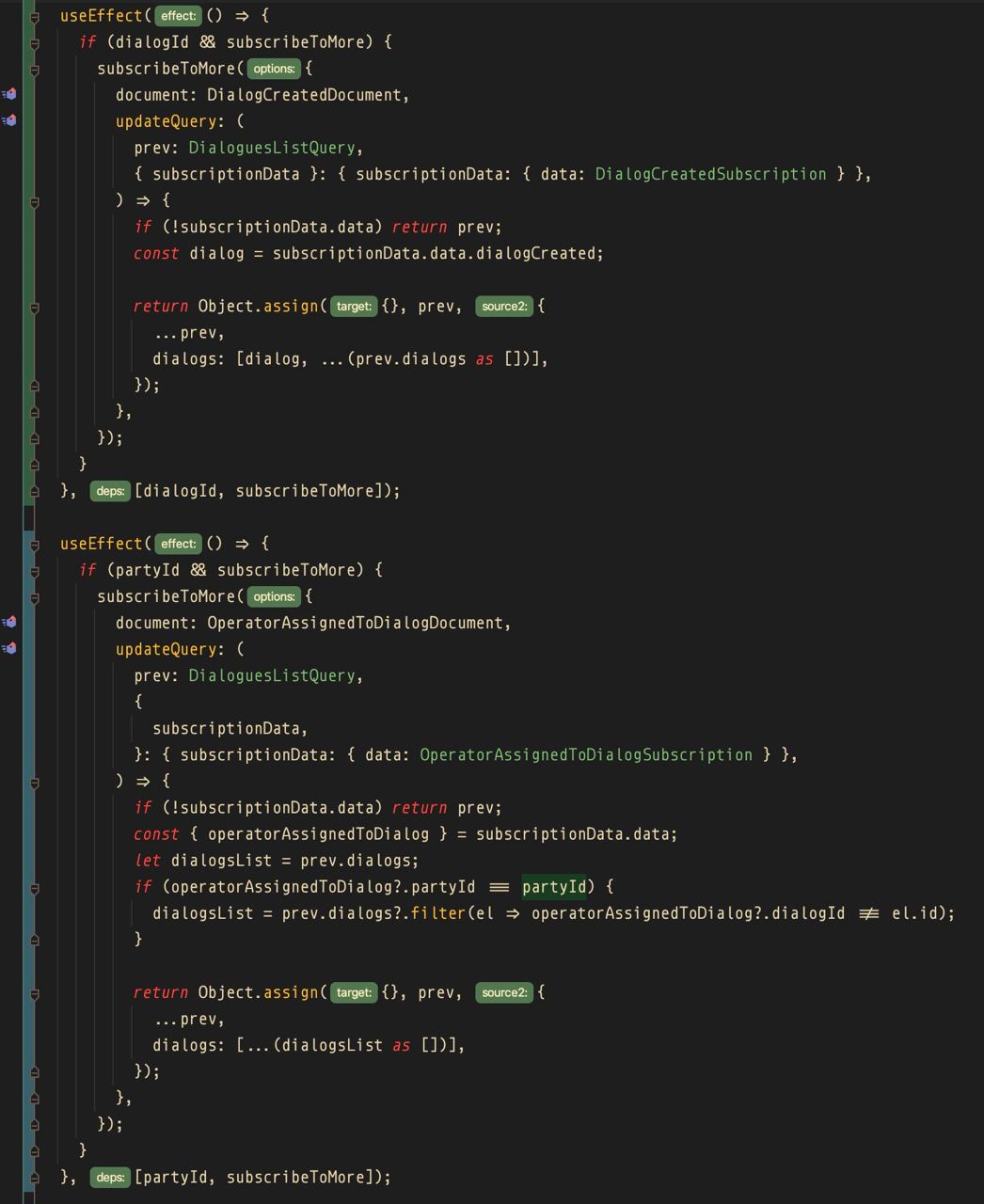Viewport: 984px width, 1204px height.
Task: Click fold end marker on '[dialogId, subscribeToMore]' line
Action: point(34,491)
